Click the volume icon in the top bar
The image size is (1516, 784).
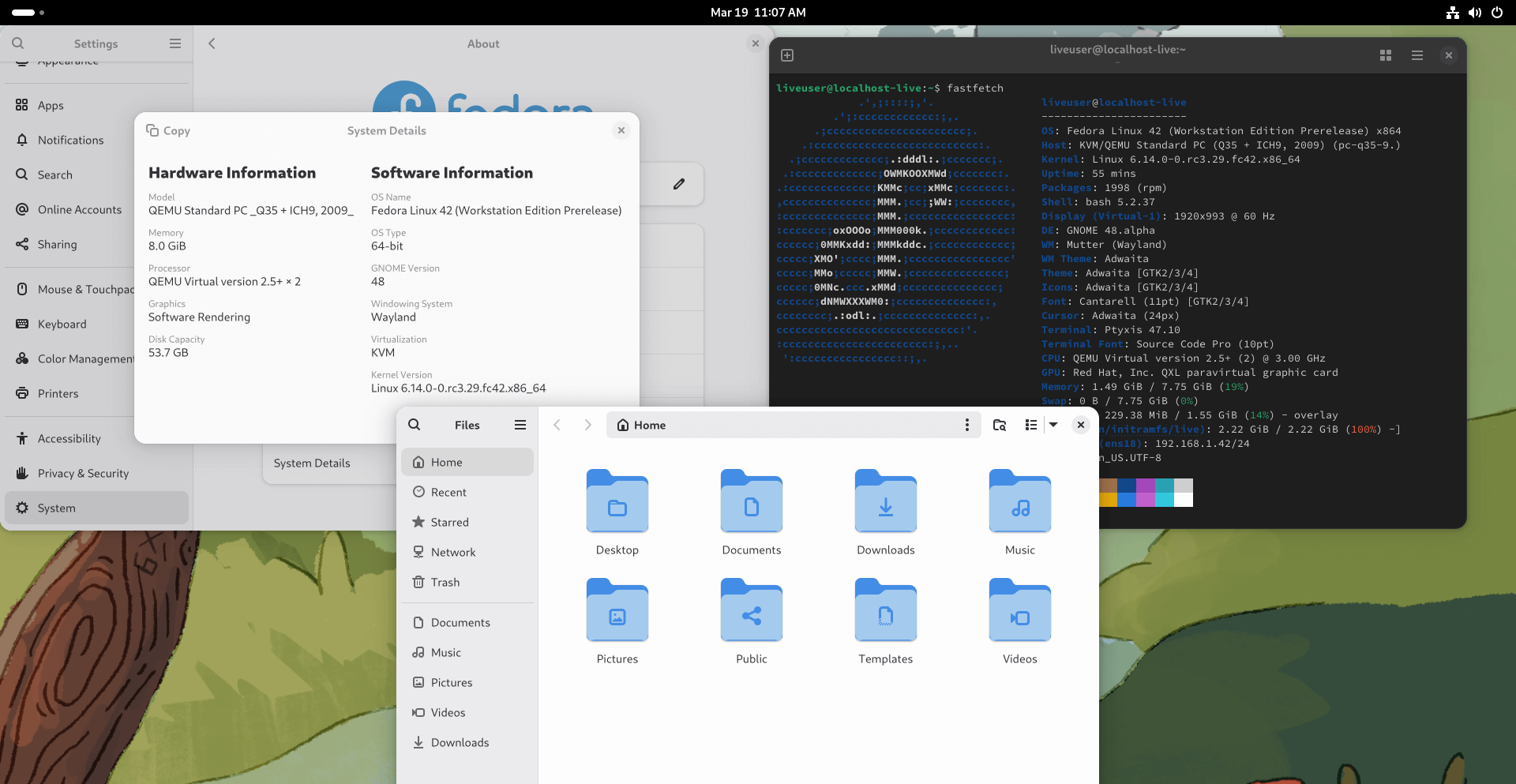coord(1475,13)
